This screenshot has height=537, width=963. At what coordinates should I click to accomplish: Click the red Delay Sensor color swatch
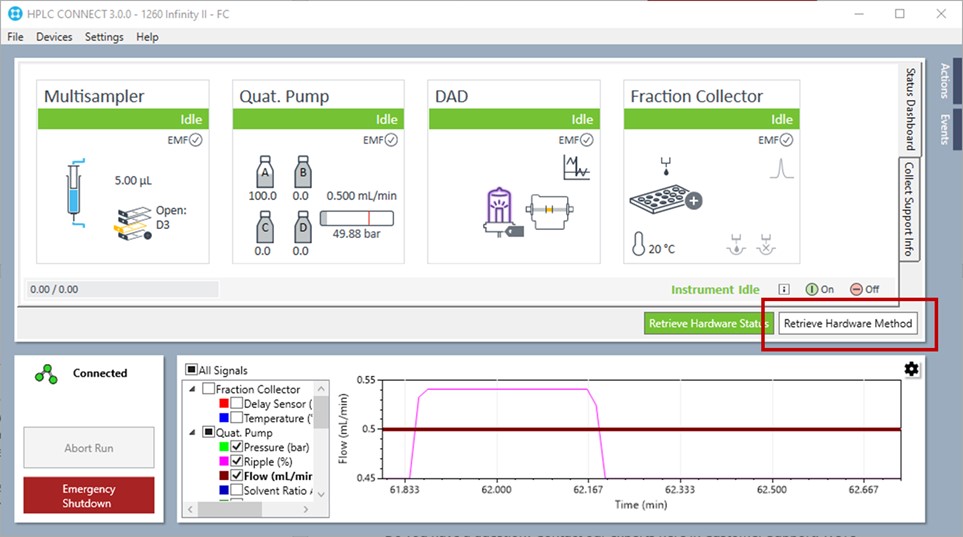tap(224, 404)
